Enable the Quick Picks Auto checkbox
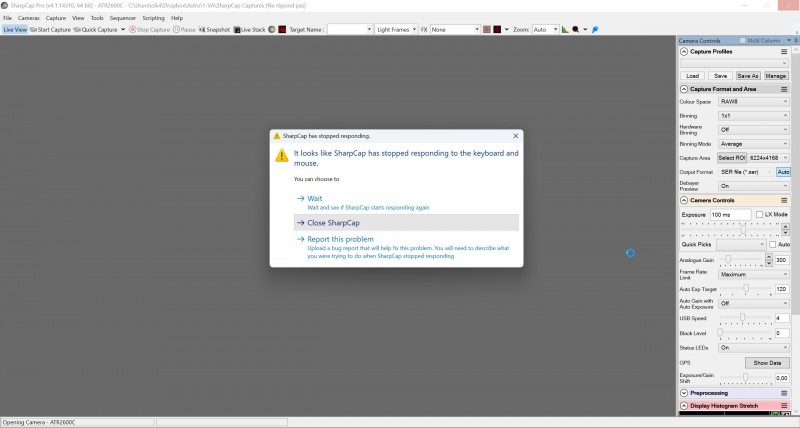This screenshot has height=428, width=800. coord(772,244)
